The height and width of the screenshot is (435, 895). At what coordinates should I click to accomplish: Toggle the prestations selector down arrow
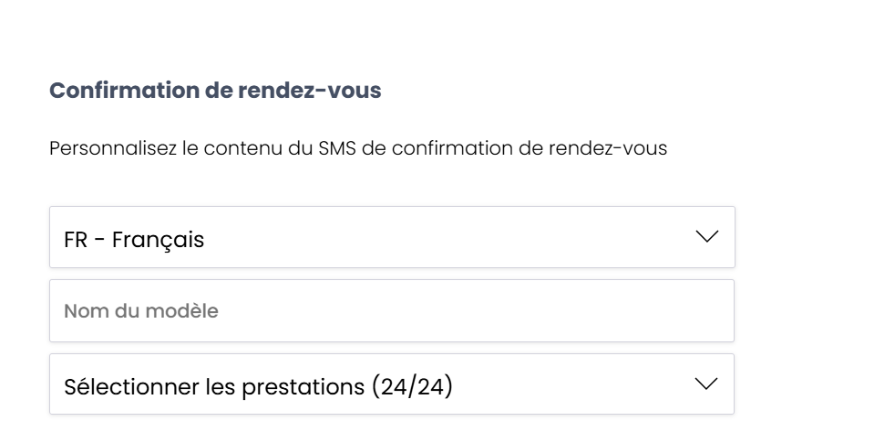click(707, 384)
